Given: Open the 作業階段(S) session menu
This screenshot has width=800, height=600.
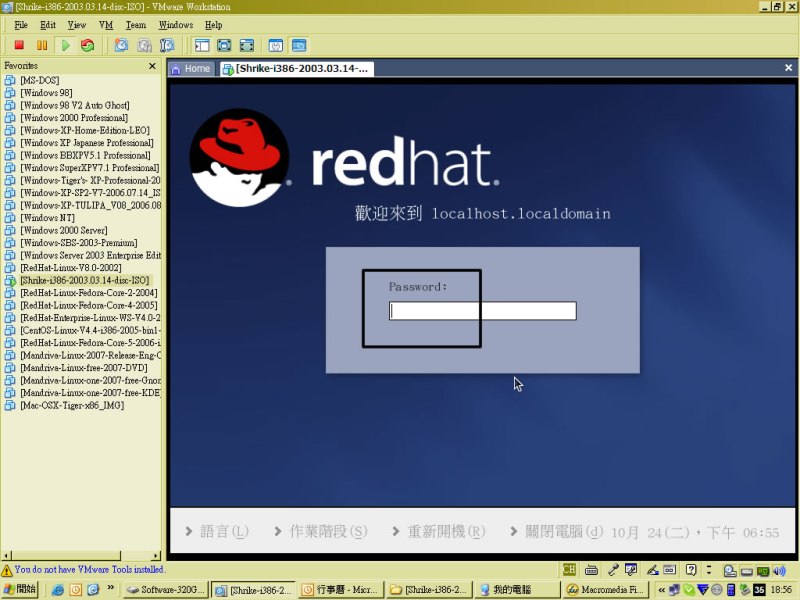Looking at the screenshot, I should [320, 532].
